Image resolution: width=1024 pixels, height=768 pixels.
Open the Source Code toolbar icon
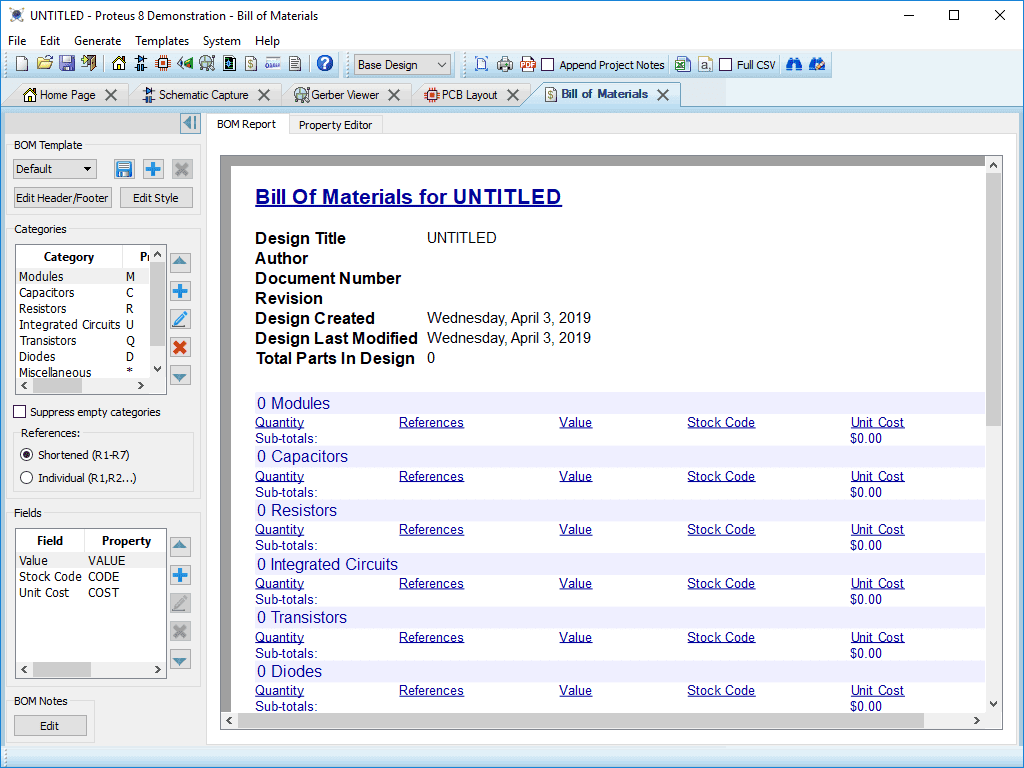coord(273,64)
